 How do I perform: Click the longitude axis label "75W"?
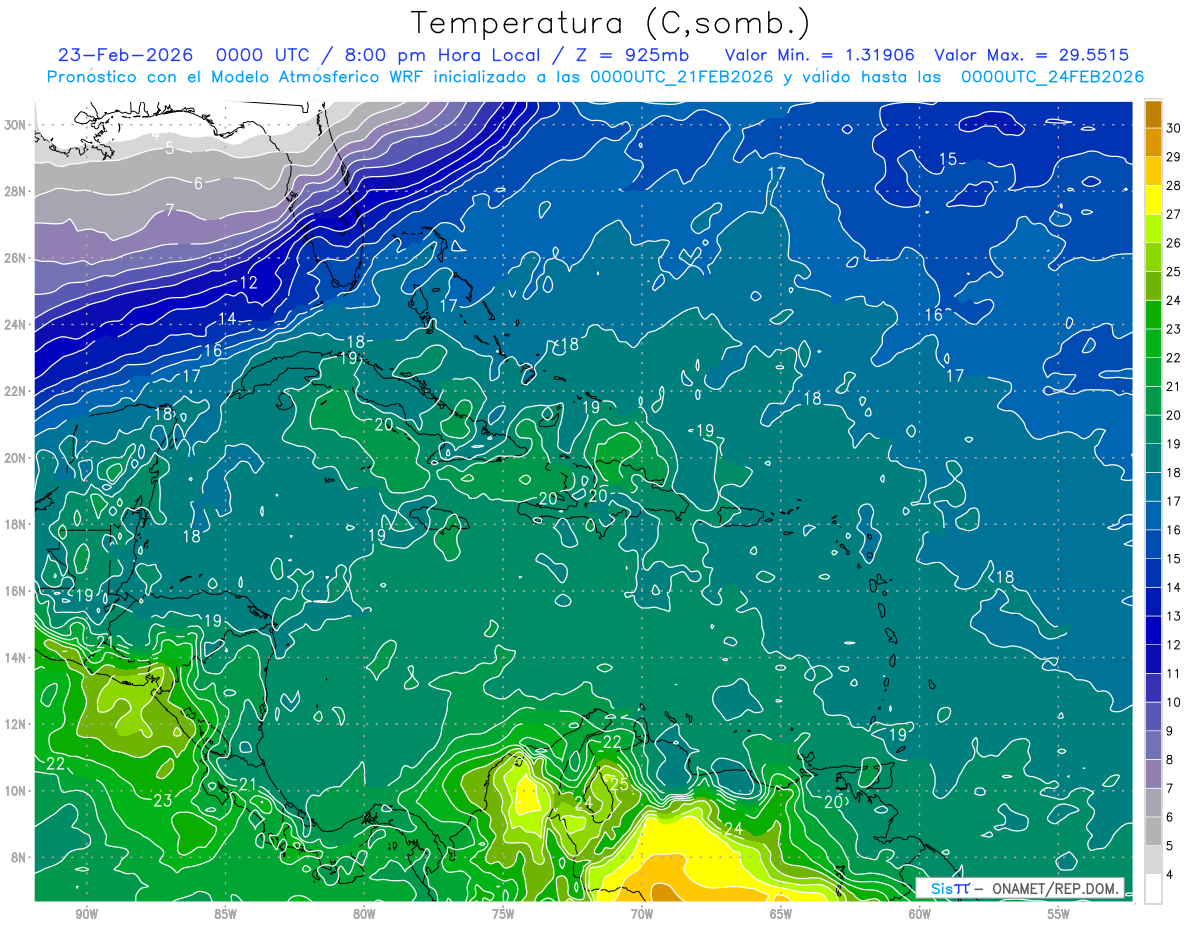[x=503, y=914]
